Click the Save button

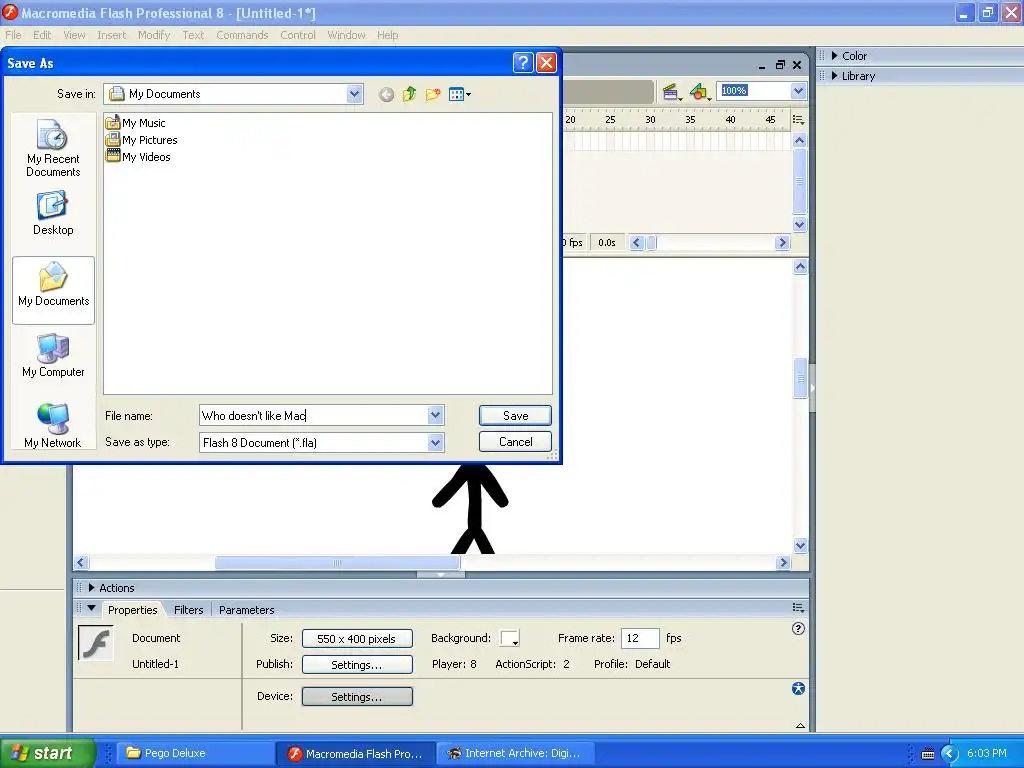coord(515,415)
